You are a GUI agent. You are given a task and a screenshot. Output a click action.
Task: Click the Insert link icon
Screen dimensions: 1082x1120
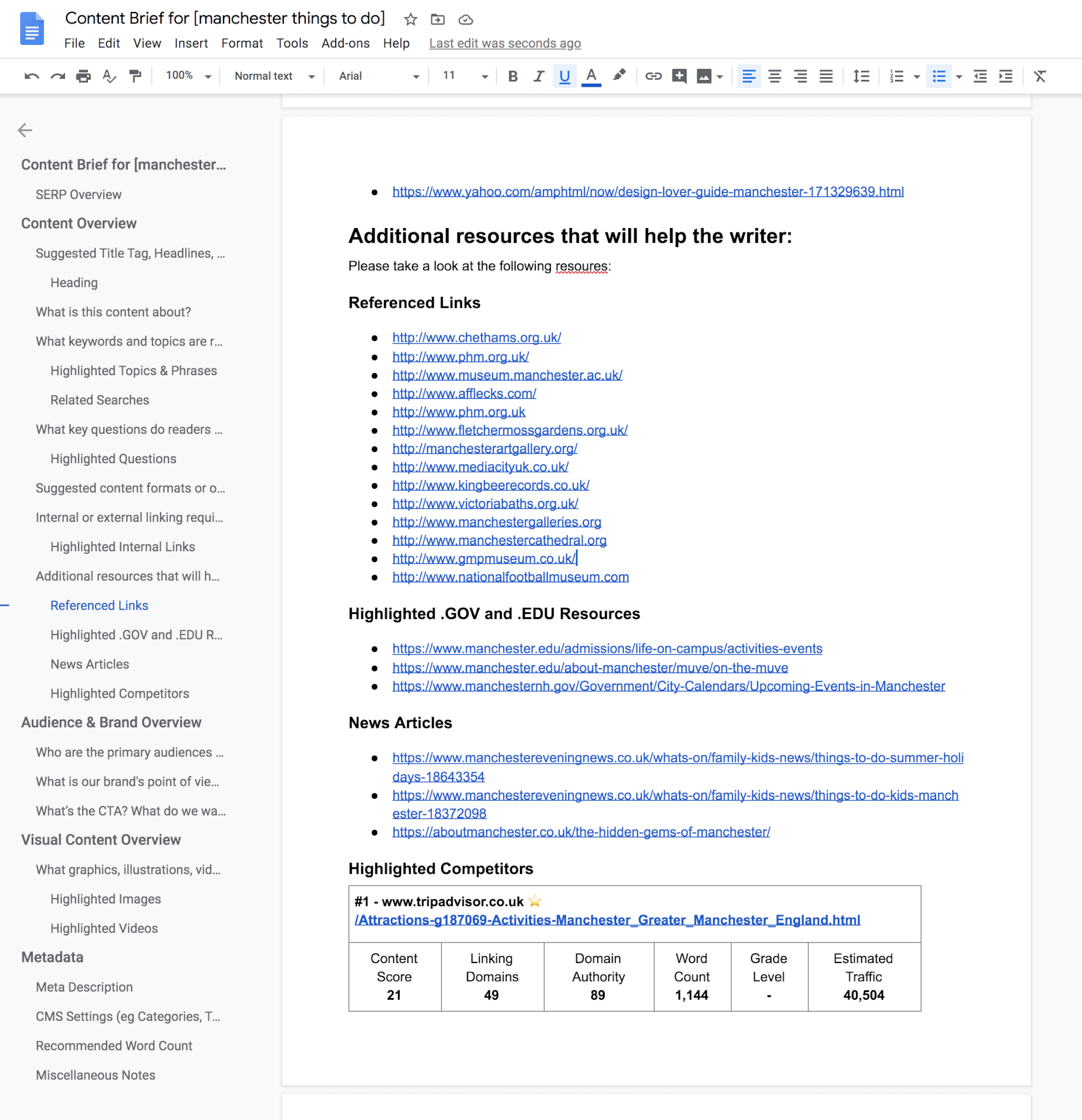coord(653,76)
